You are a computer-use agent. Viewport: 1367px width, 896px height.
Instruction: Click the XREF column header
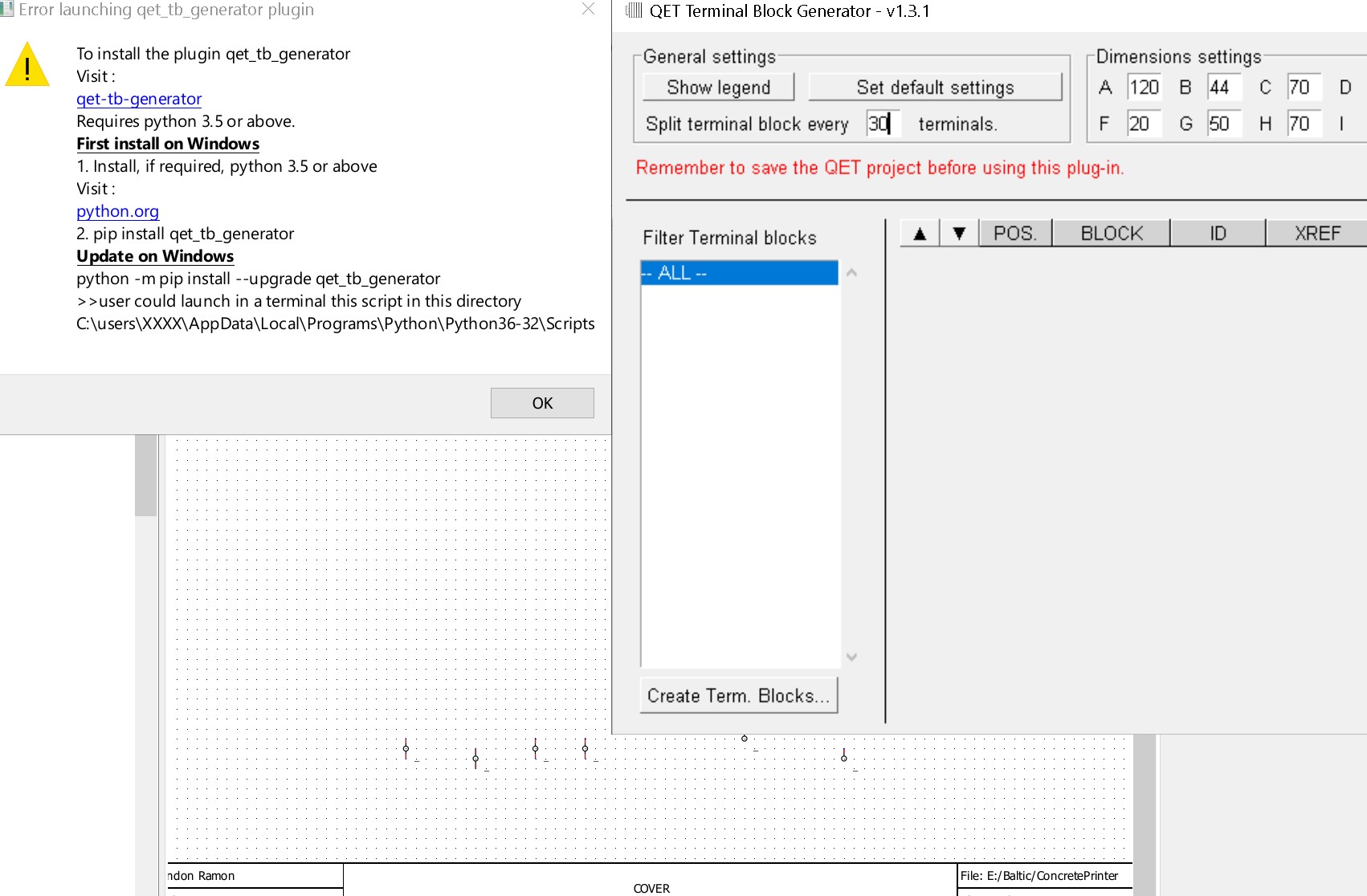[1316, 234]
